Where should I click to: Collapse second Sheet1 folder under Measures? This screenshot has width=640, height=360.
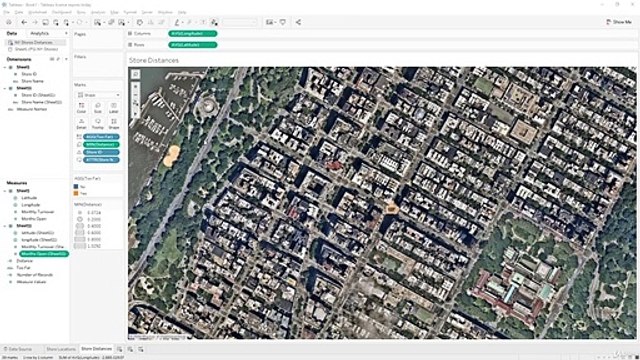[5, 226]
